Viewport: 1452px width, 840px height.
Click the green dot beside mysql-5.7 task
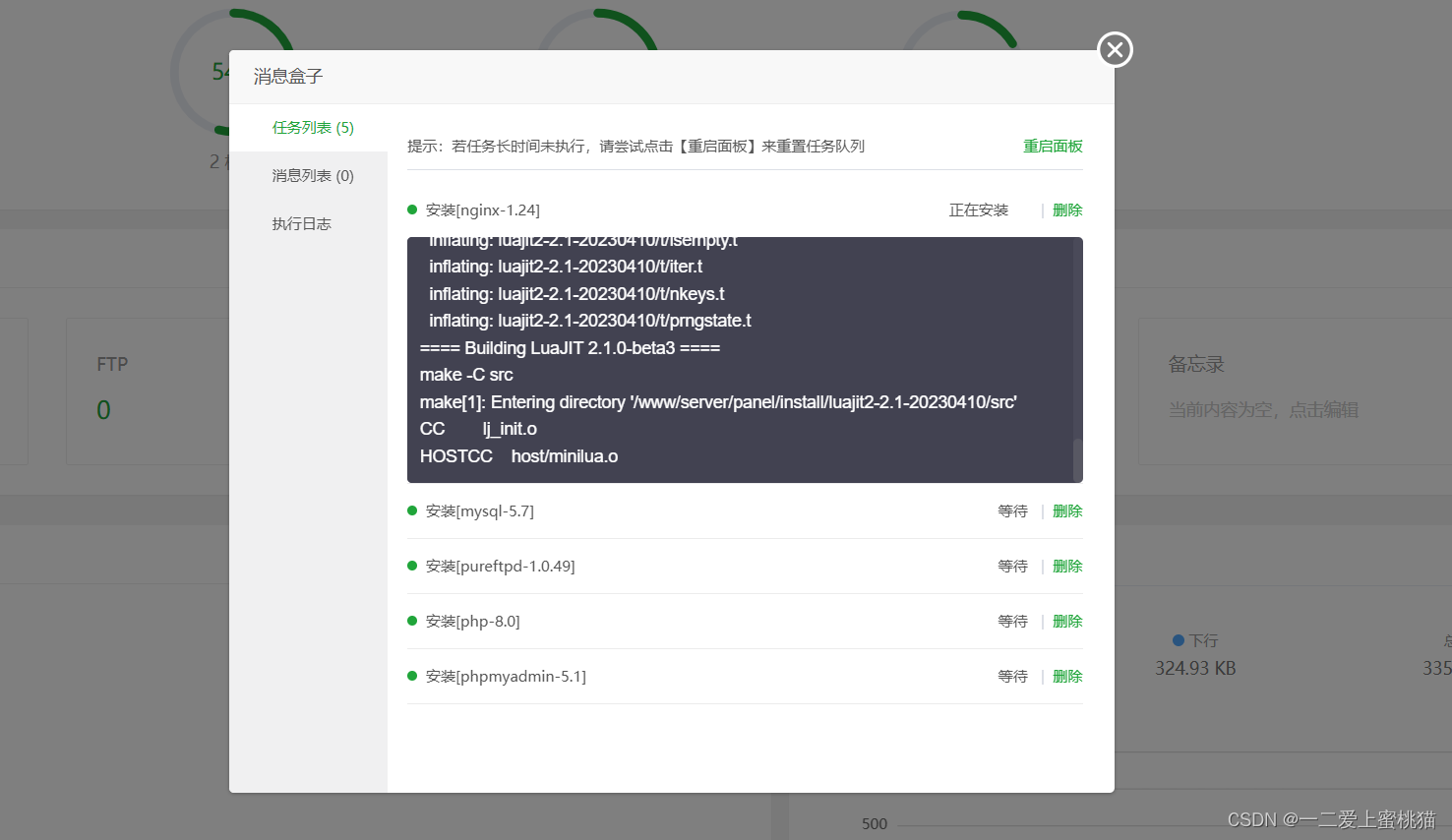412,510
